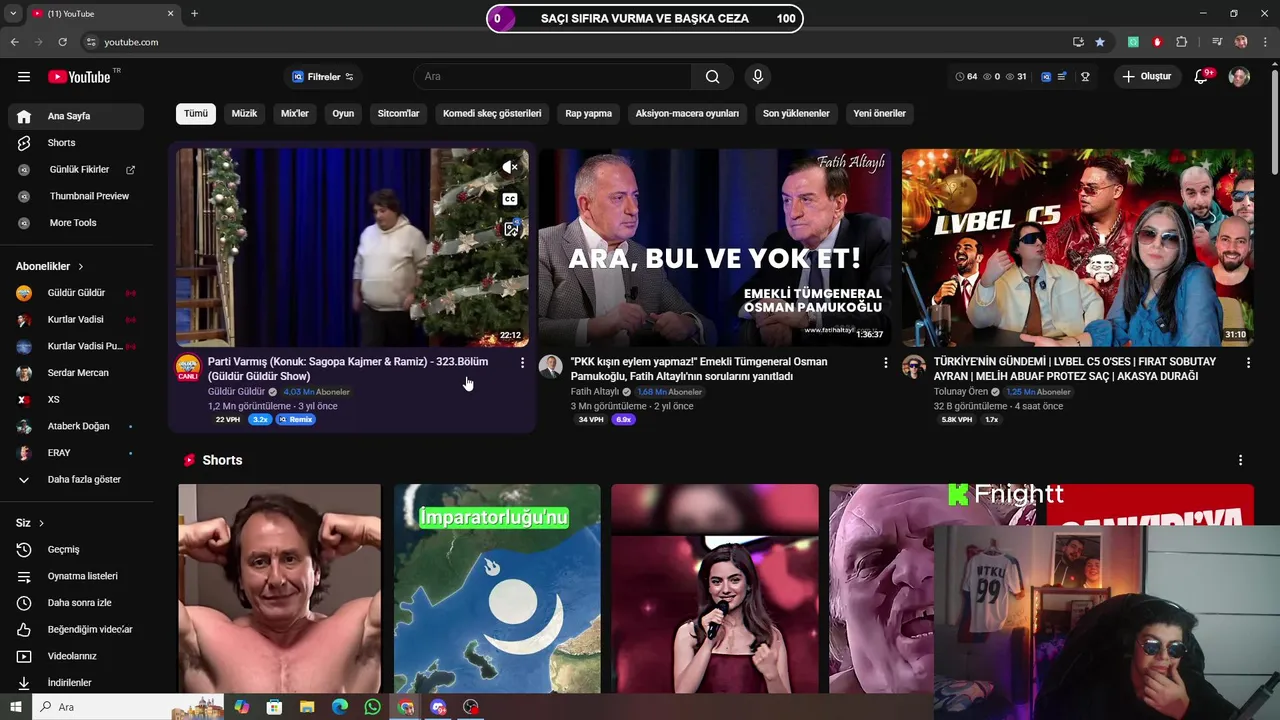Unmute the Güldür Güldür preview video
1280x720 pixels.
(x=510, y=167)
